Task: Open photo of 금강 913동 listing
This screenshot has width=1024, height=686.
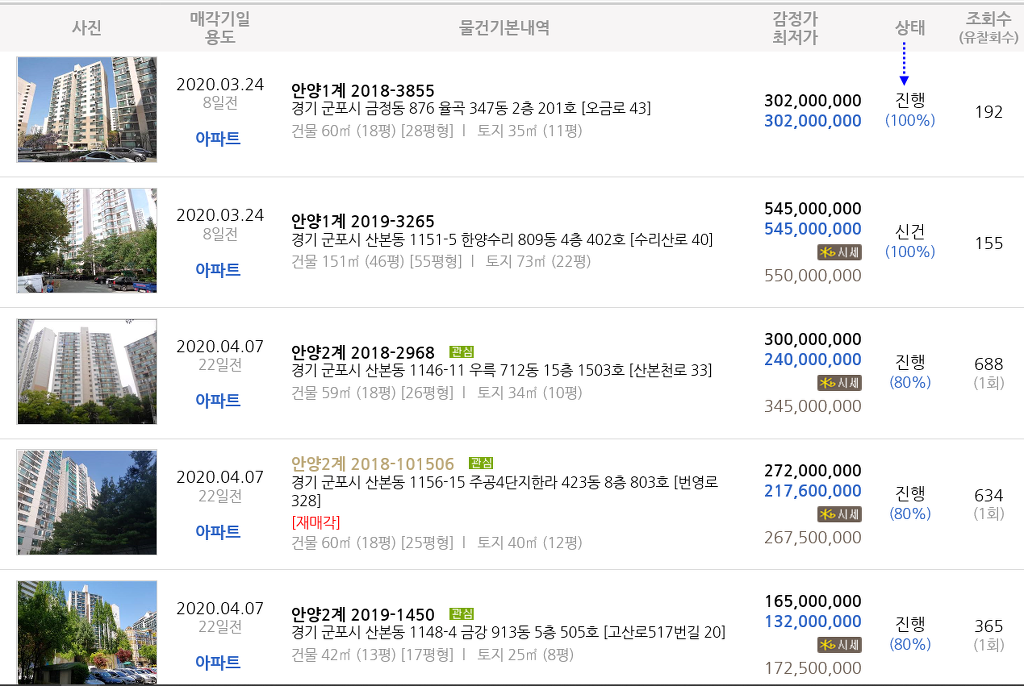Action: [x=87, y=632]
